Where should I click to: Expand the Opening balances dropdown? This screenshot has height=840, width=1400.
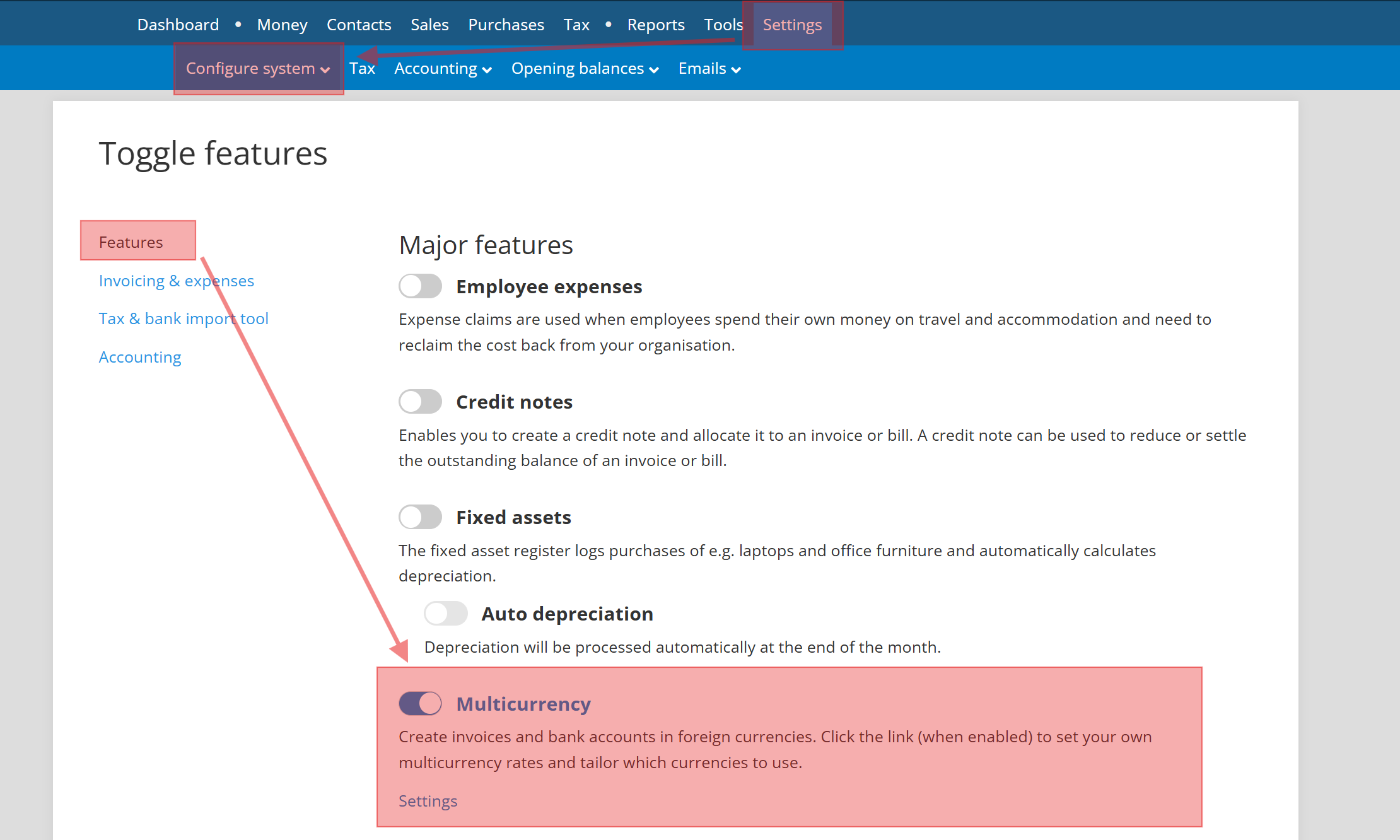[x=585, y=68]
